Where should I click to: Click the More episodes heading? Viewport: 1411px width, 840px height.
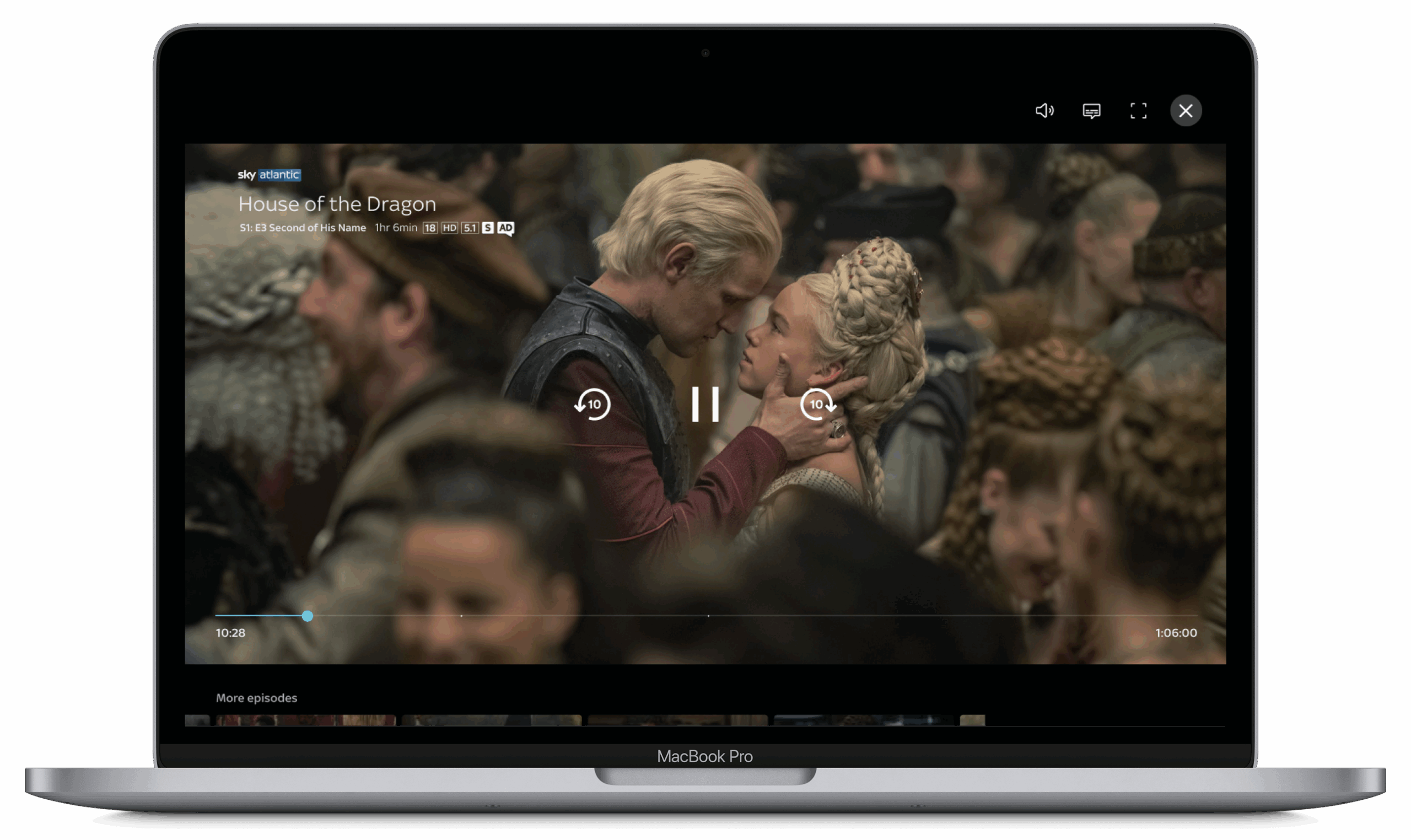coord(256,698)
